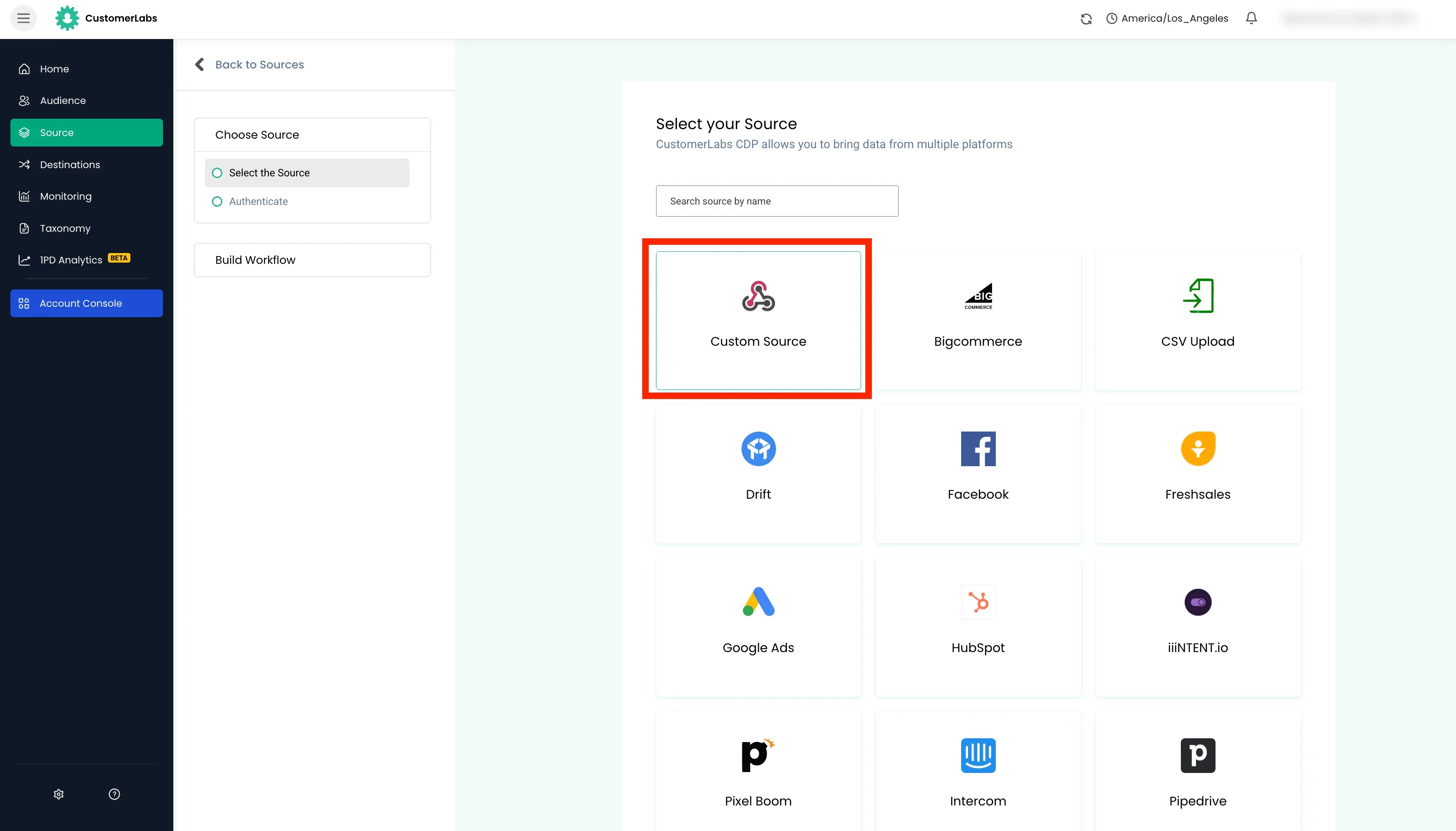Select the iiNTENT.io label
This screenshot has height=831, width=1456.
coord(1197,648)
